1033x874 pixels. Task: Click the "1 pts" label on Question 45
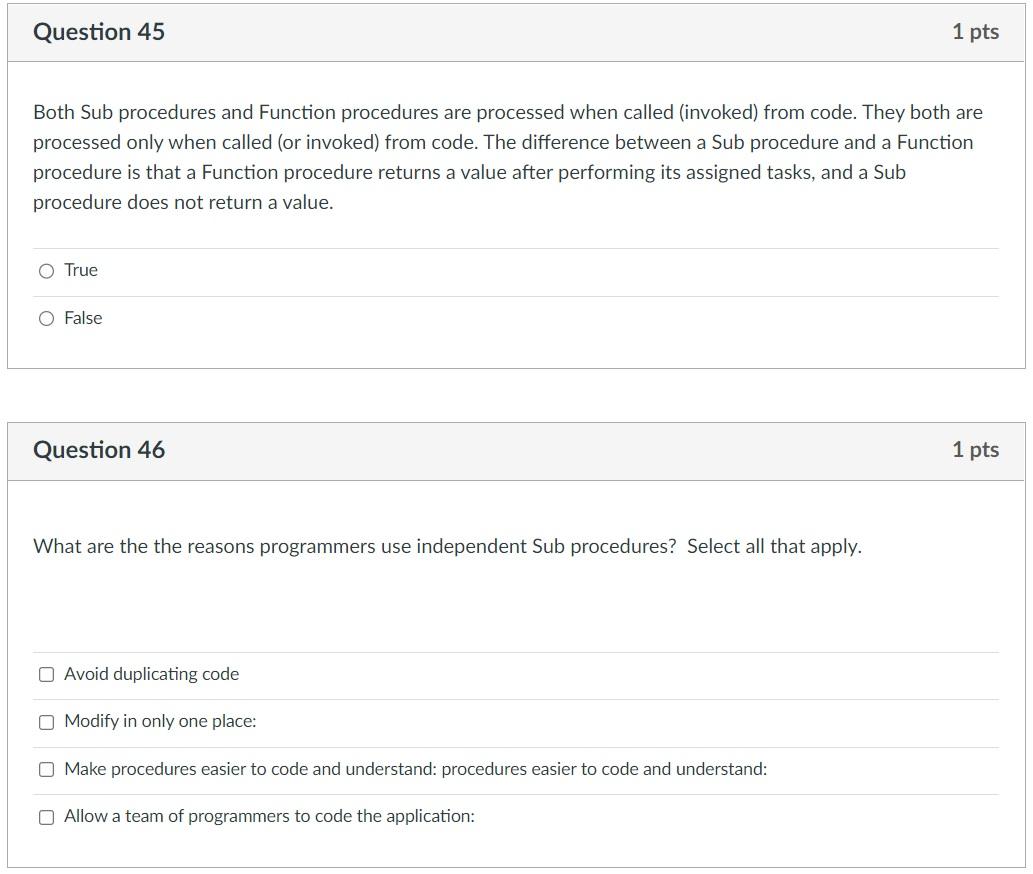975,31
